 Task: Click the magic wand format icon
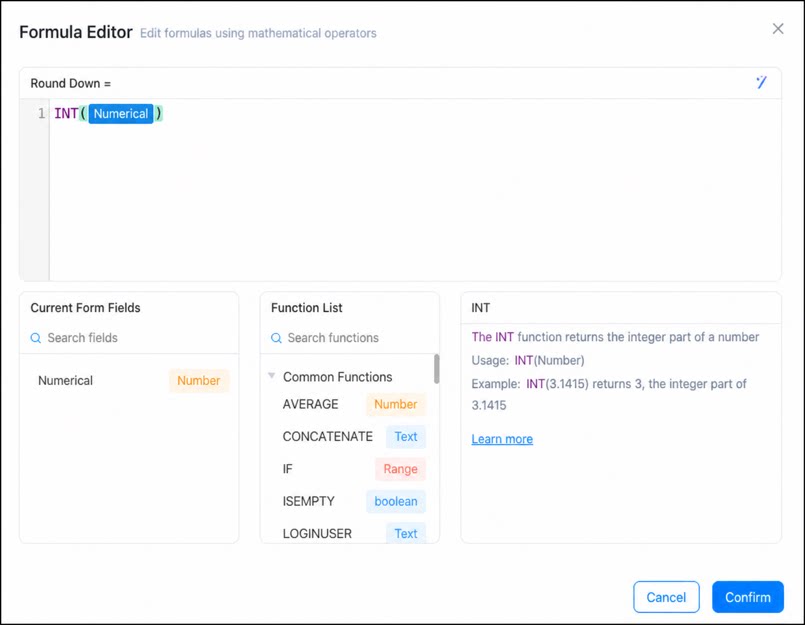[761, 82]
